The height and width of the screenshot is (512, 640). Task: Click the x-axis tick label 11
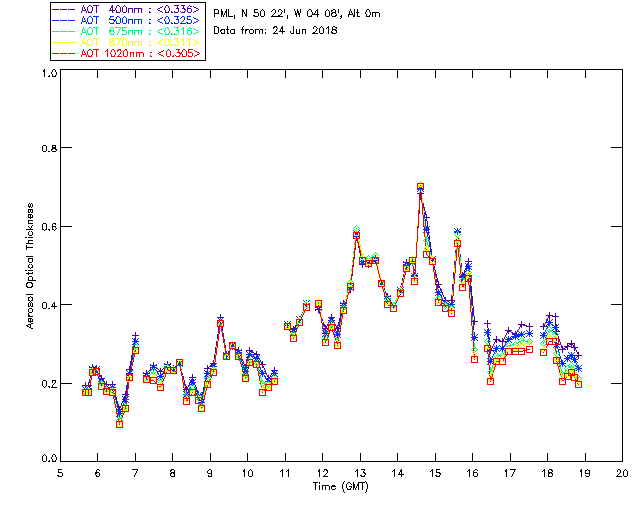pos(285,473)
